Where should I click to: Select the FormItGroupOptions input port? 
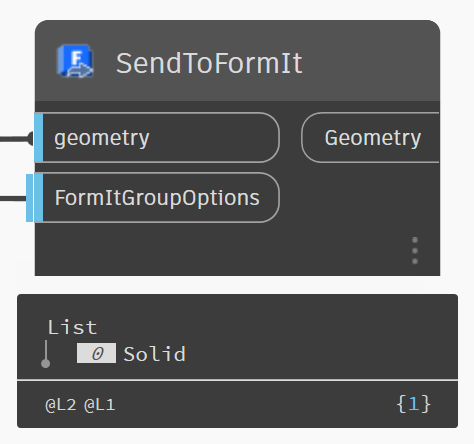(x=157, y=197)
